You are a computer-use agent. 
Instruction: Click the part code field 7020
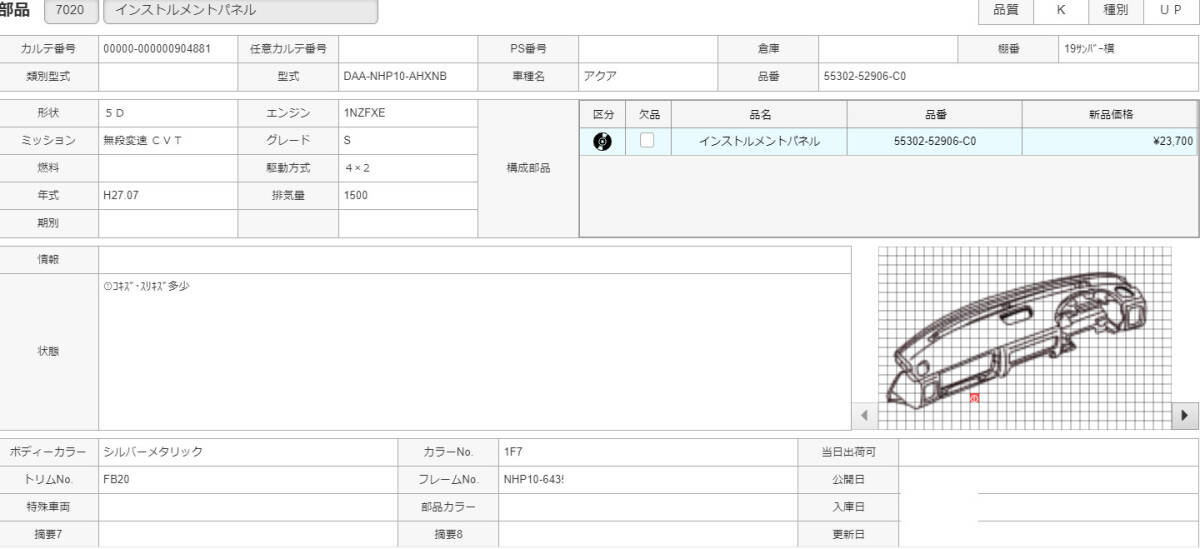pos(72,11)
